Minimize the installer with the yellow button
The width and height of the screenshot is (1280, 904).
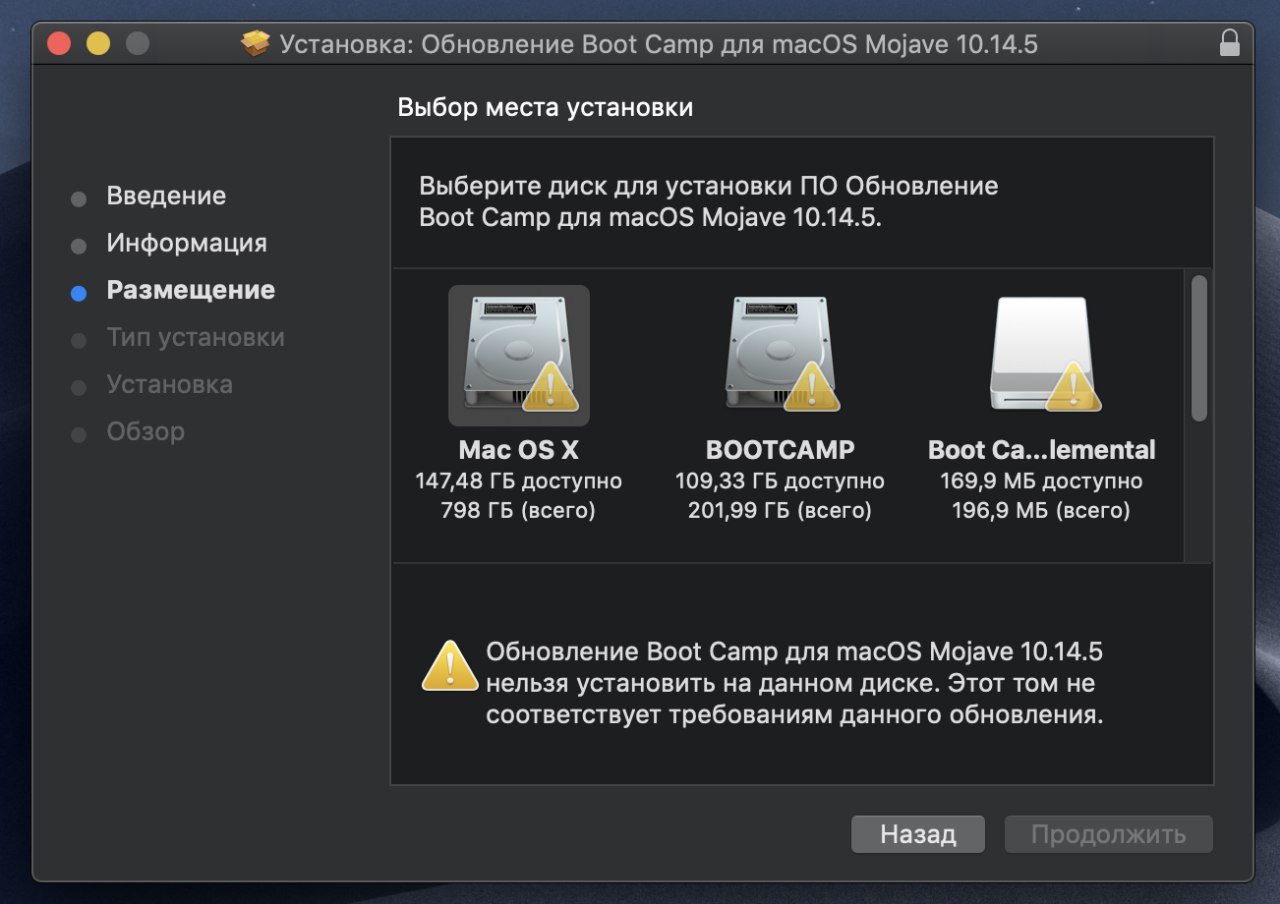pyautogui.click(x=98, y=44)
